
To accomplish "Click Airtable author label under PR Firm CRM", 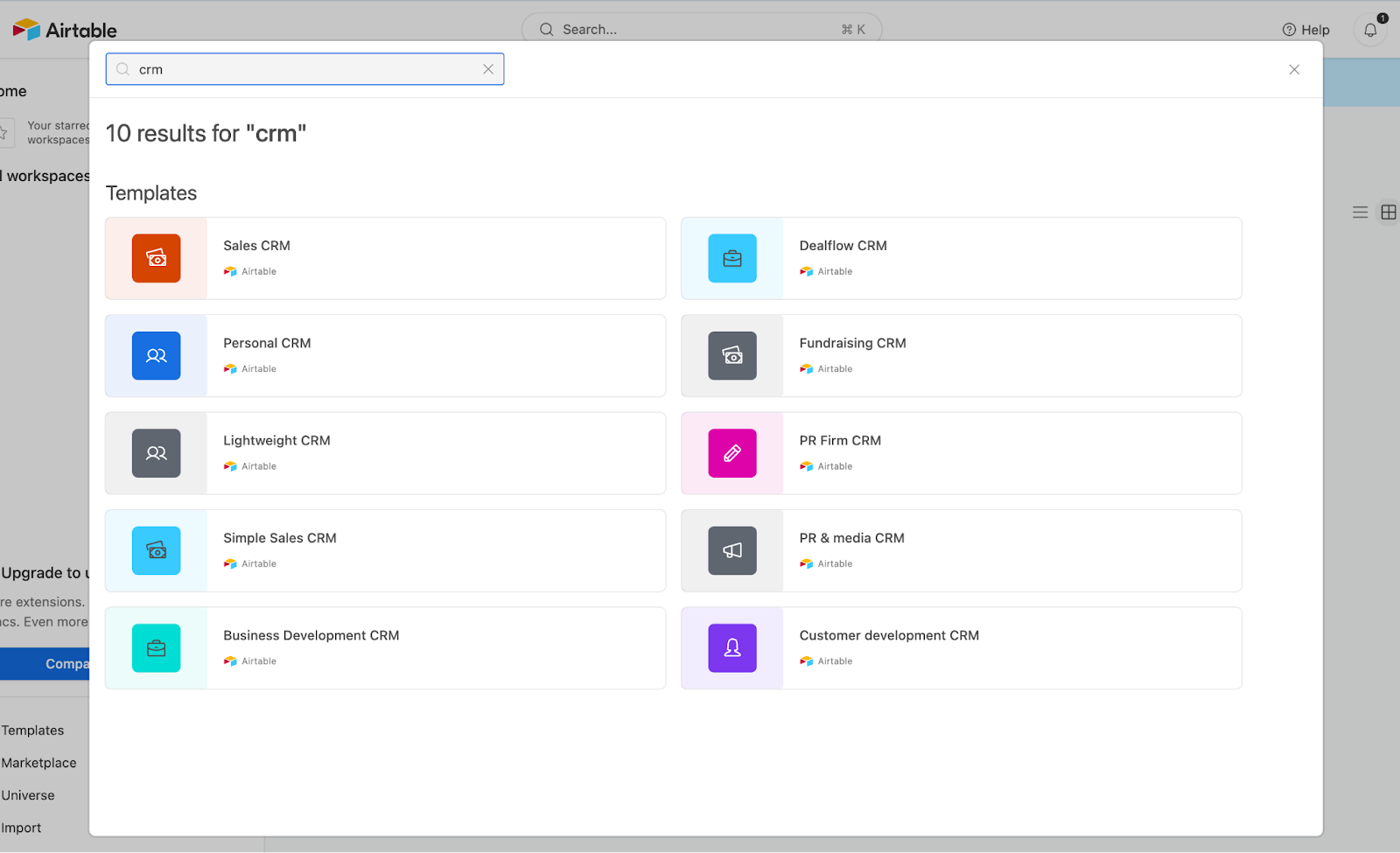I will pos(826,466).
